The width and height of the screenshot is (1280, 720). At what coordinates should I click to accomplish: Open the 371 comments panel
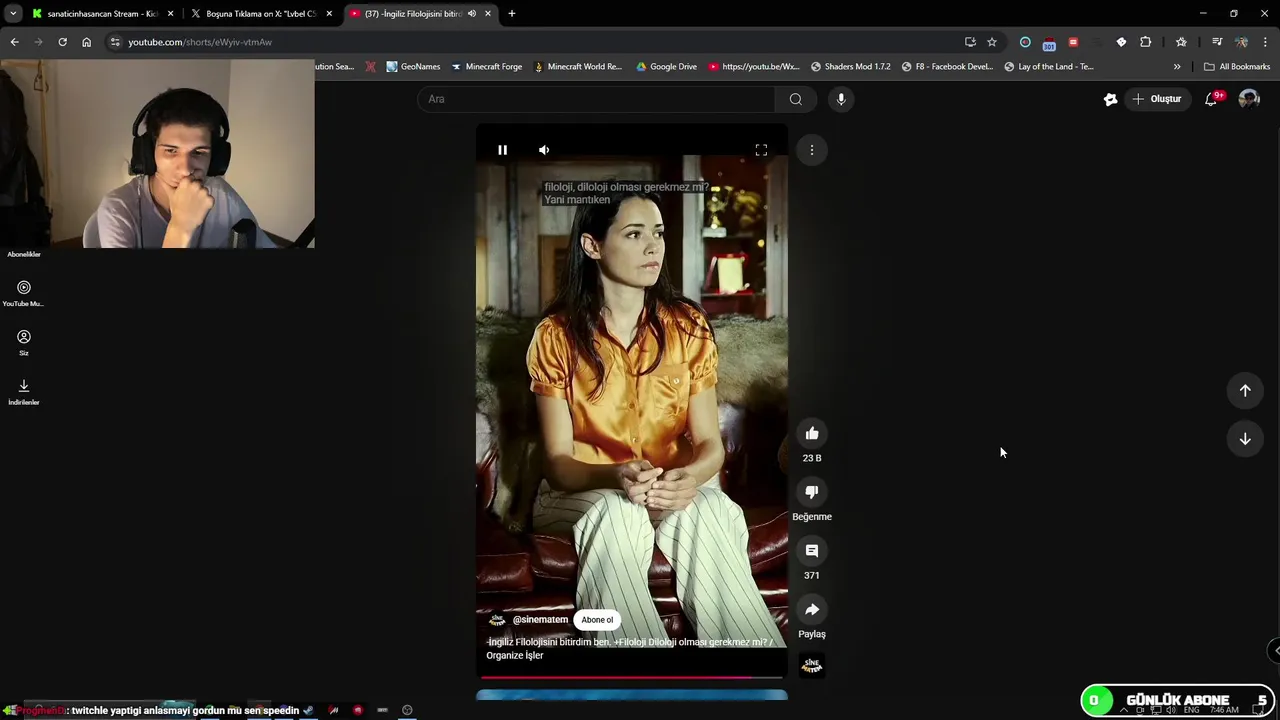(x=812, y=551)
